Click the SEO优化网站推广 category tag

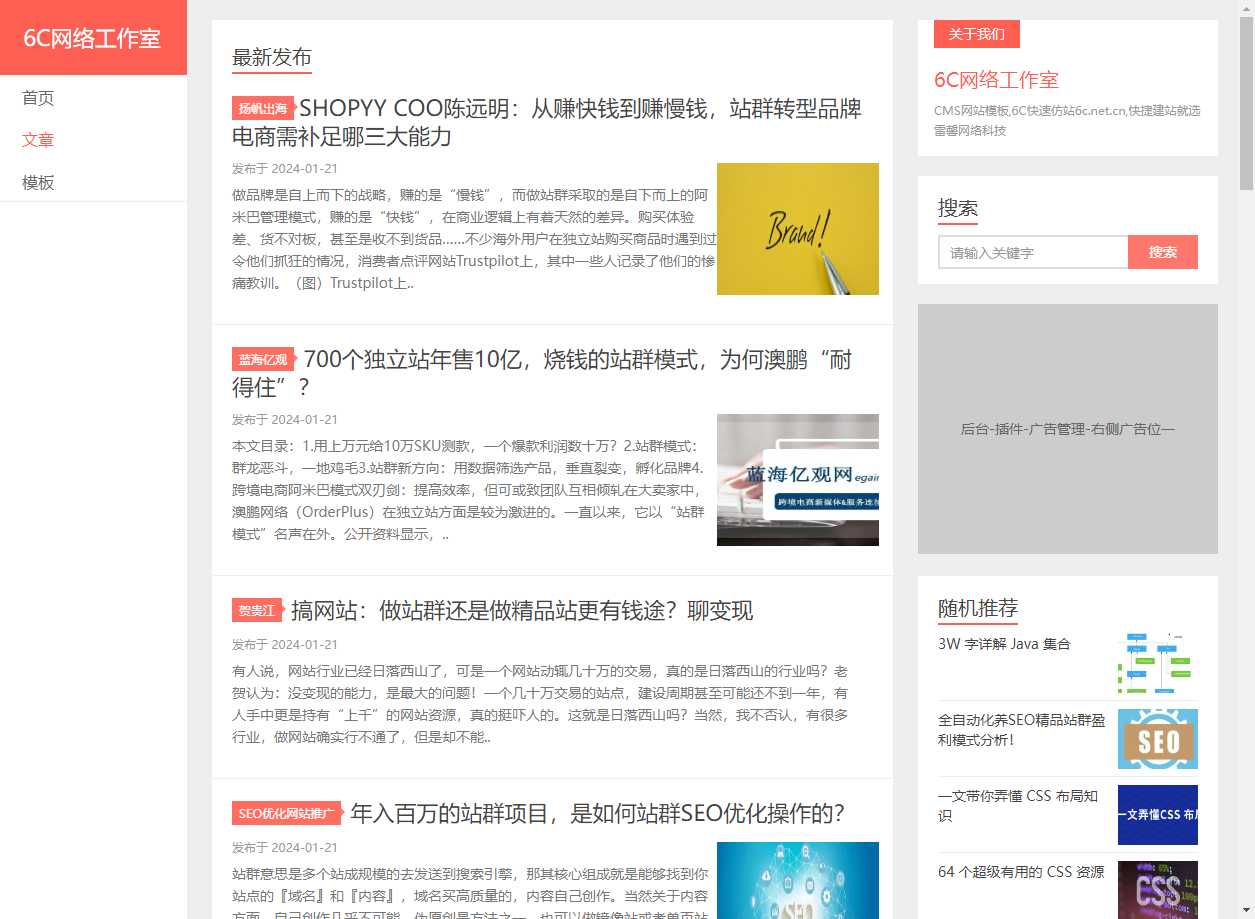286,814
